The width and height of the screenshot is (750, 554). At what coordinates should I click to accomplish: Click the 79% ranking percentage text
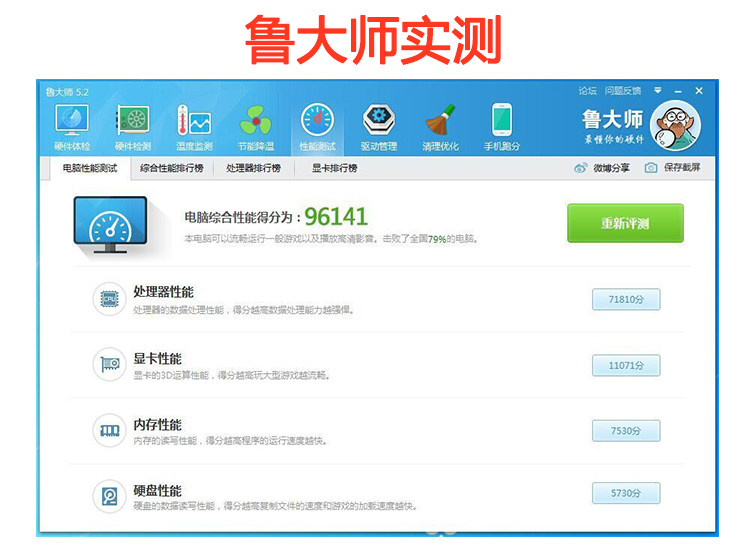coord(437,239)
